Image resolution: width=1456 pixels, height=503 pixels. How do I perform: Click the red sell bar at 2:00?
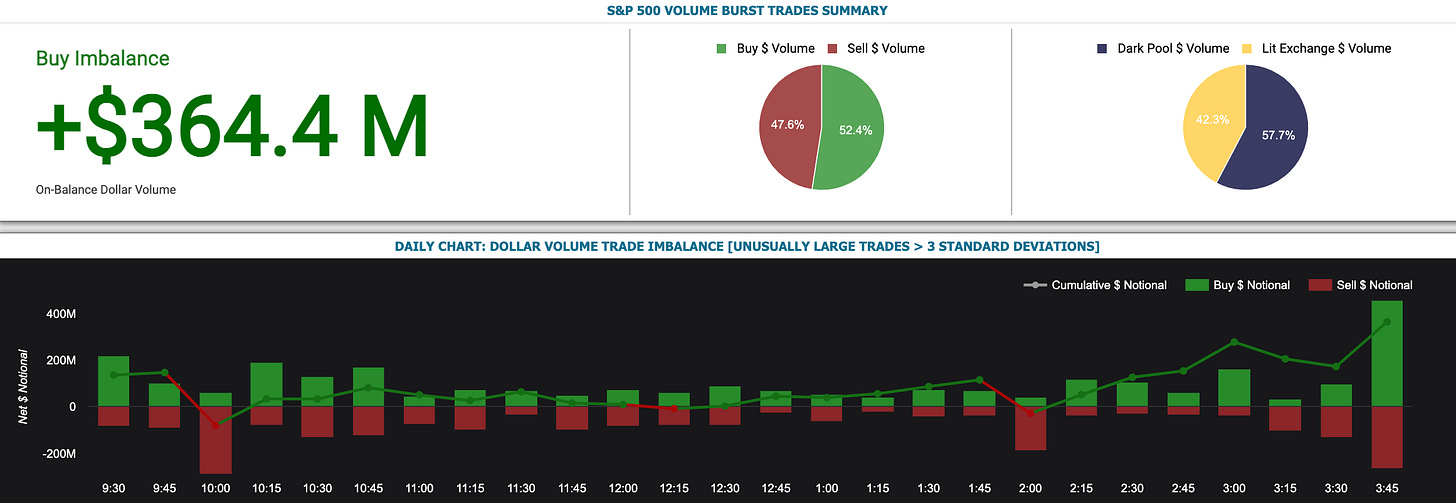point(1030,428)
